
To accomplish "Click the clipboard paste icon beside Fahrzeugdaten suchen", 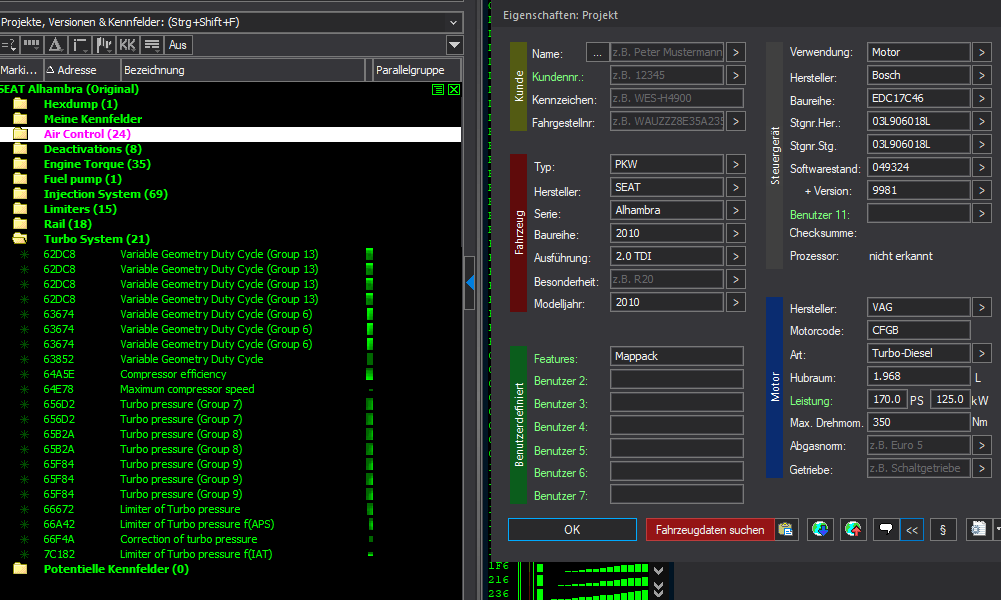I will click(x=786, y=530).
